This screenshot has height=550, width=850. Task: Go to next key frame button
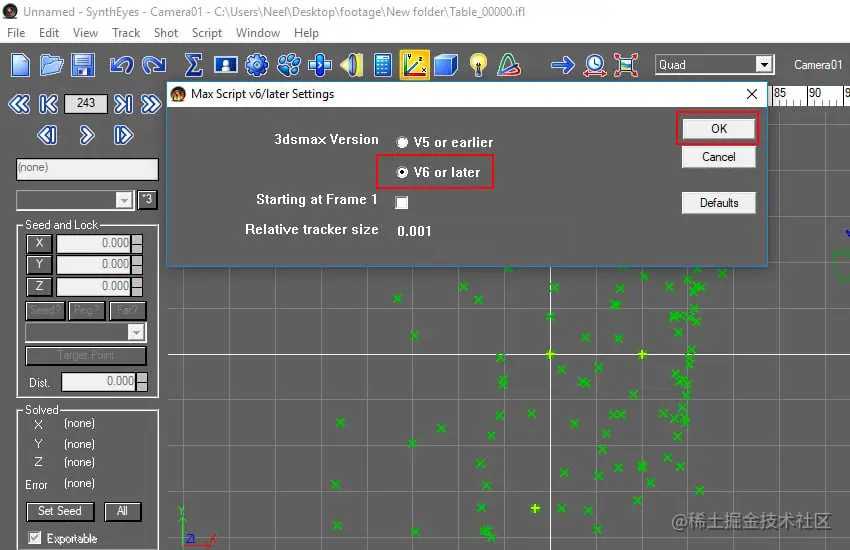(123, 103)
